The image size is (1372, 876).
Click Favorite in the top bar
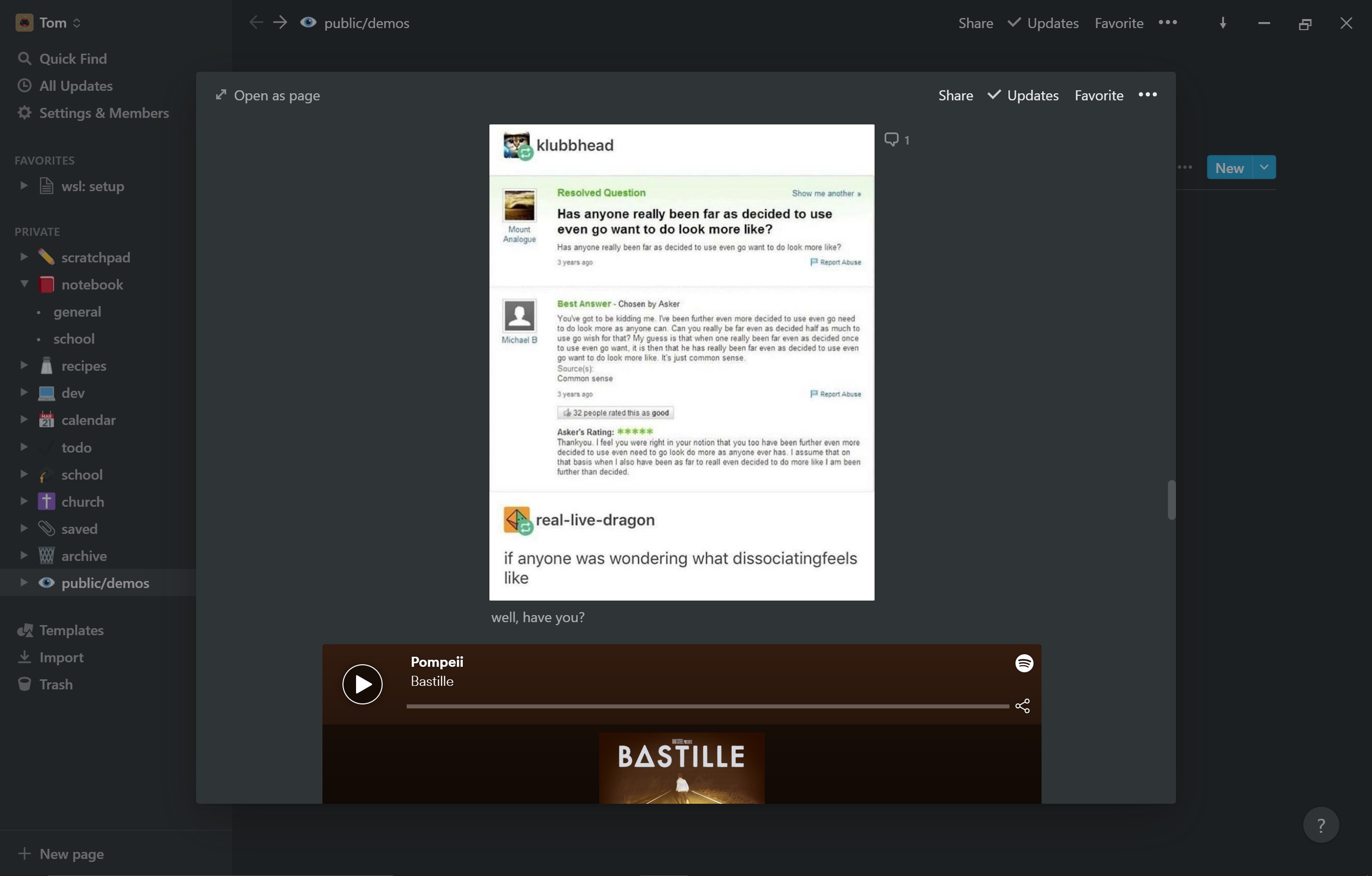[x=1118, y=24]
